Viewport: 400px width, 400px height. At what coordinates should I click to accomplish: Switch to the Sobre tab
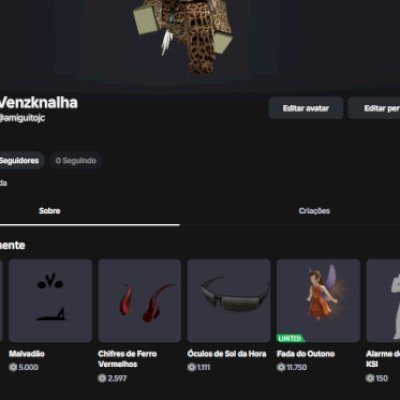(49, 211)
